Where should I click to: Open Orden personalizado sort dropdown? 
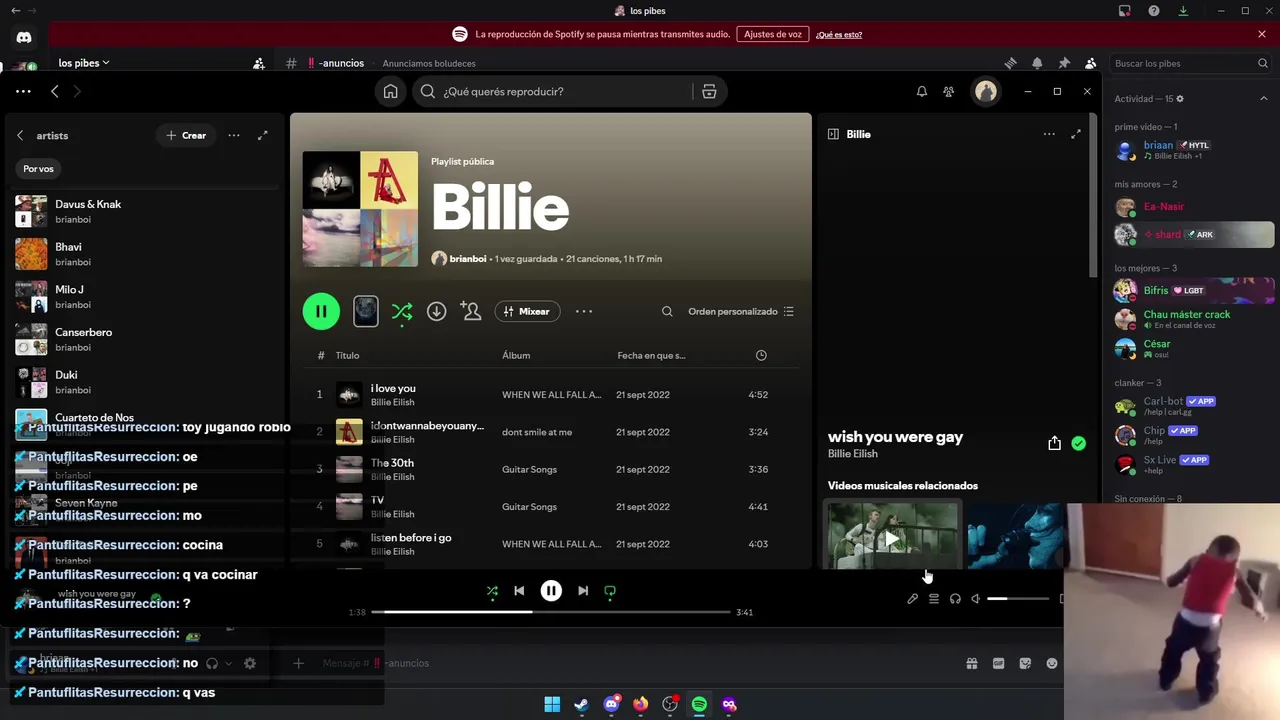pos(741,311)
